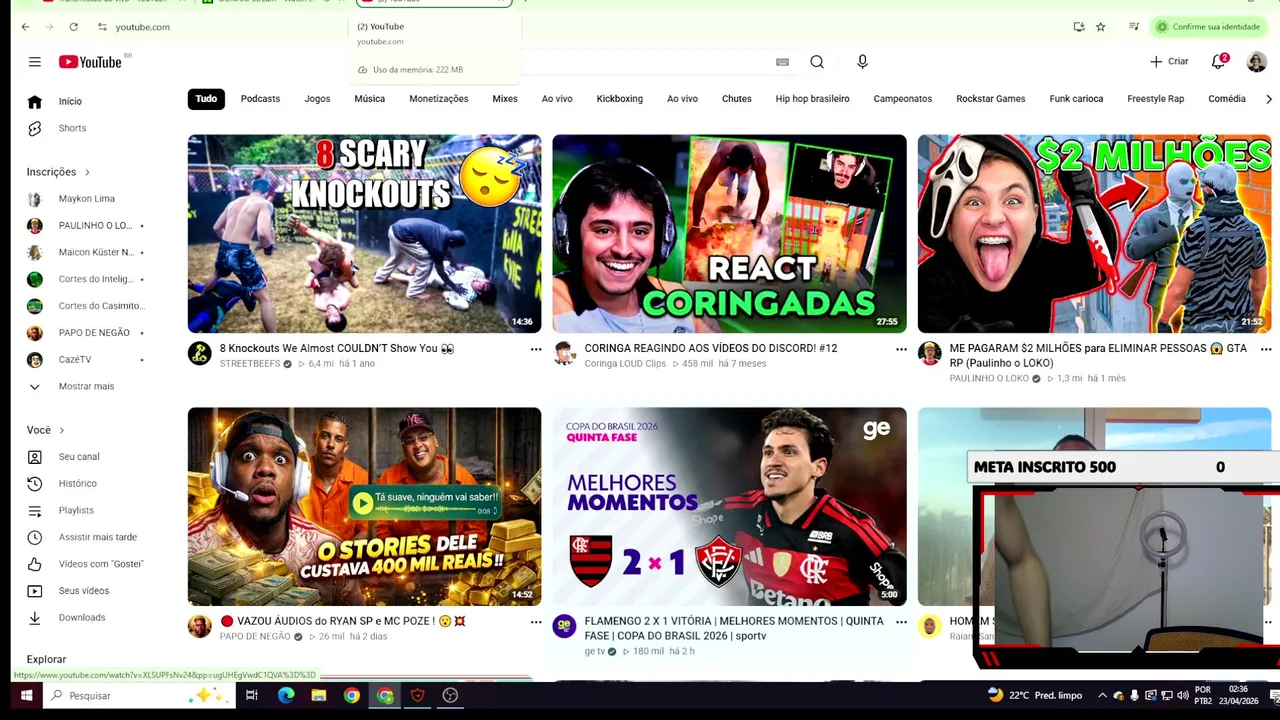Select the Rockstar Games chip
The image size is (1280, 720).
click(990, 99)
